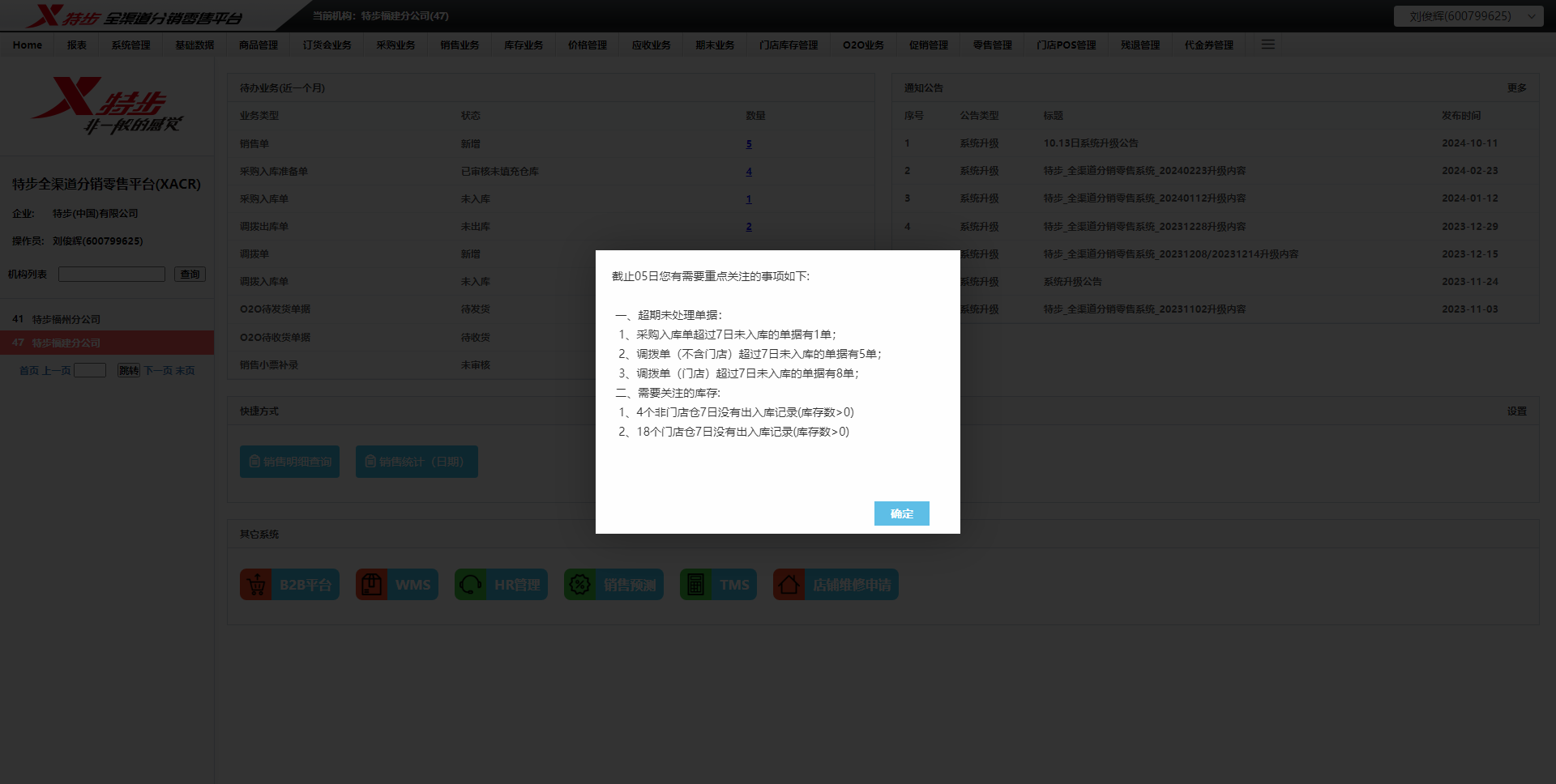Open the 采购业务 menu
The width and height of the screenshot is (1556, 784).
[395, 45]
